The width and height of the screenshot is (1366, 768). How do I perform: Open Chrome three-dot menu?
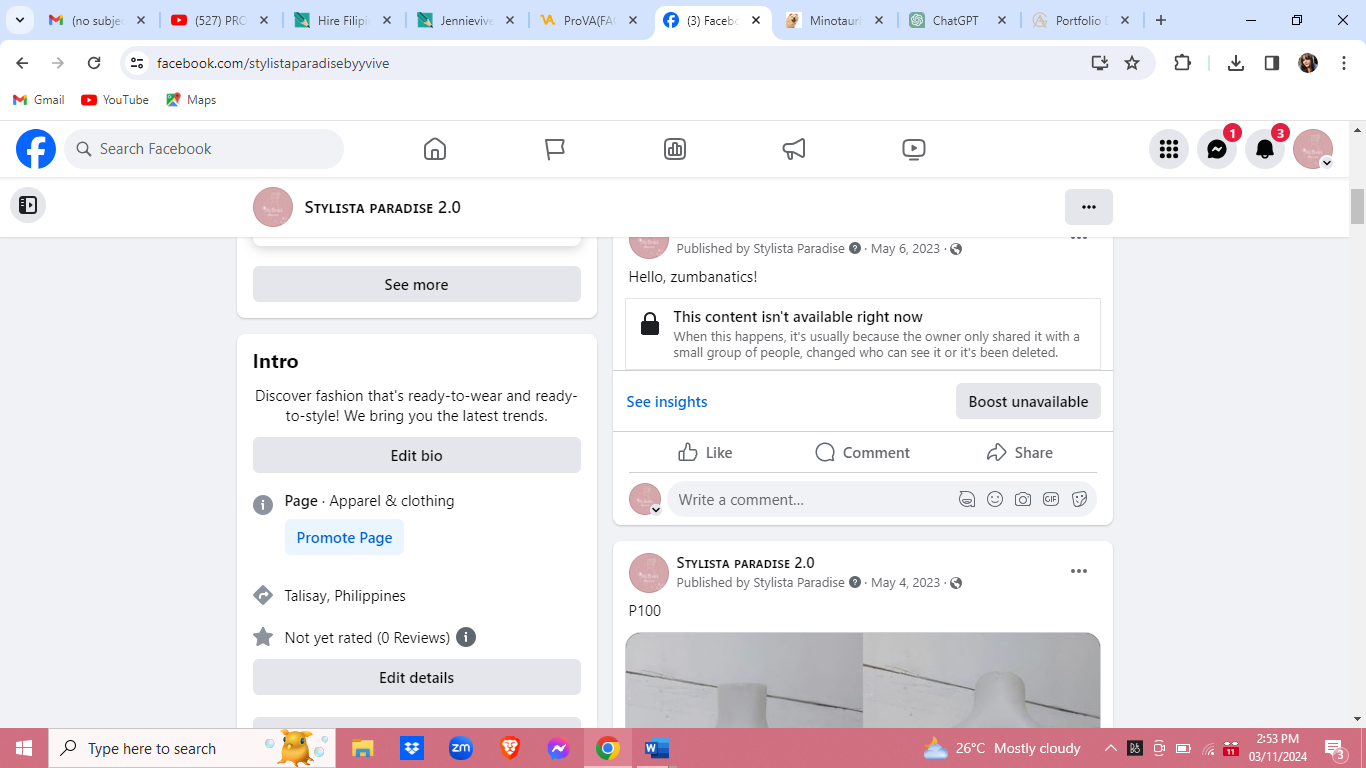pos(1344,63)
